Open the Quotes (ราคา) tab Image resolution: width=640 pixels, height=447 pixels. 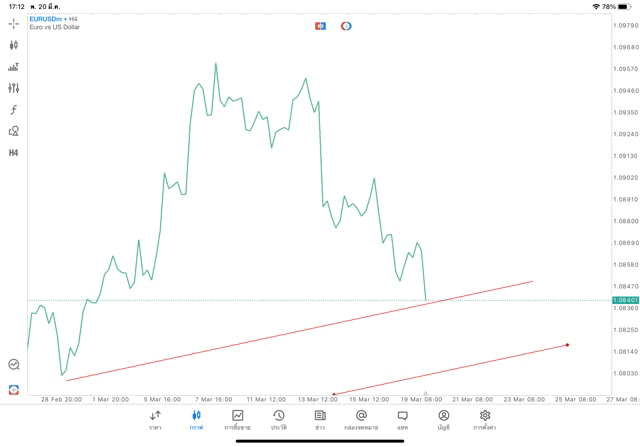point(155,419)
